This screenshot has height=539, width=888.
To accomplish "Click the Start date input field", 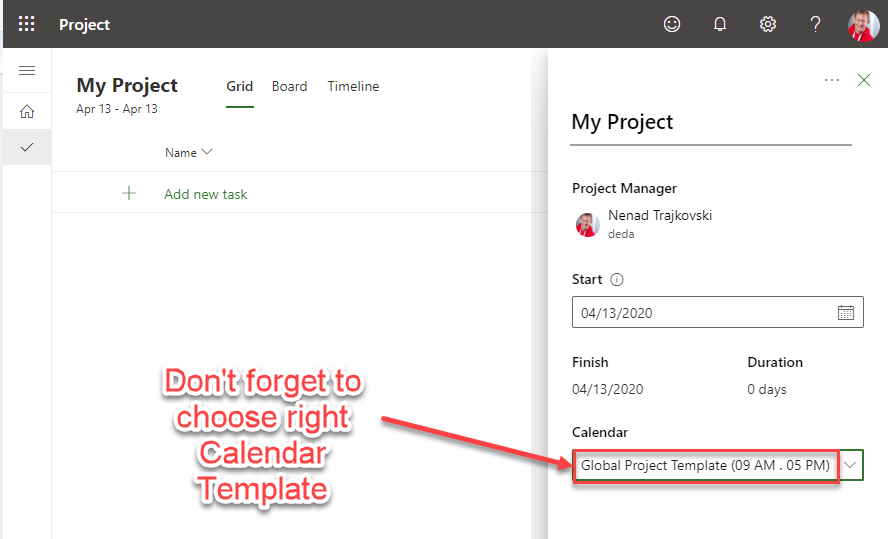I will point(700,313).
